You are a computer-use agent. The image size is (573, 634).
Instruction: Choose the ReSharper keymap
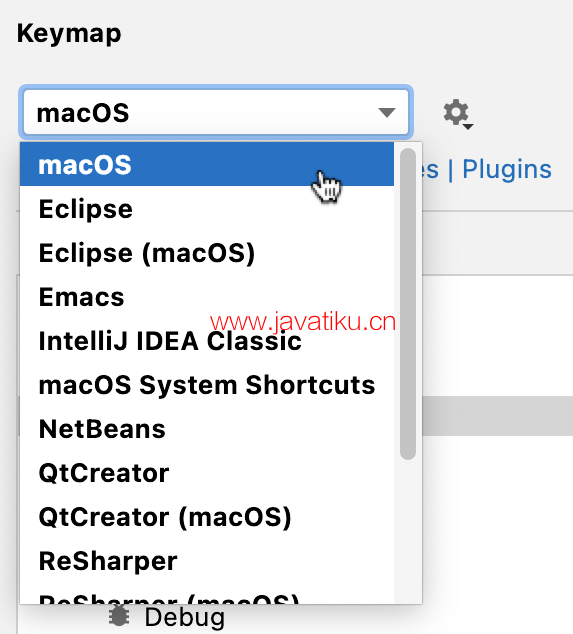tap(207, 561)
